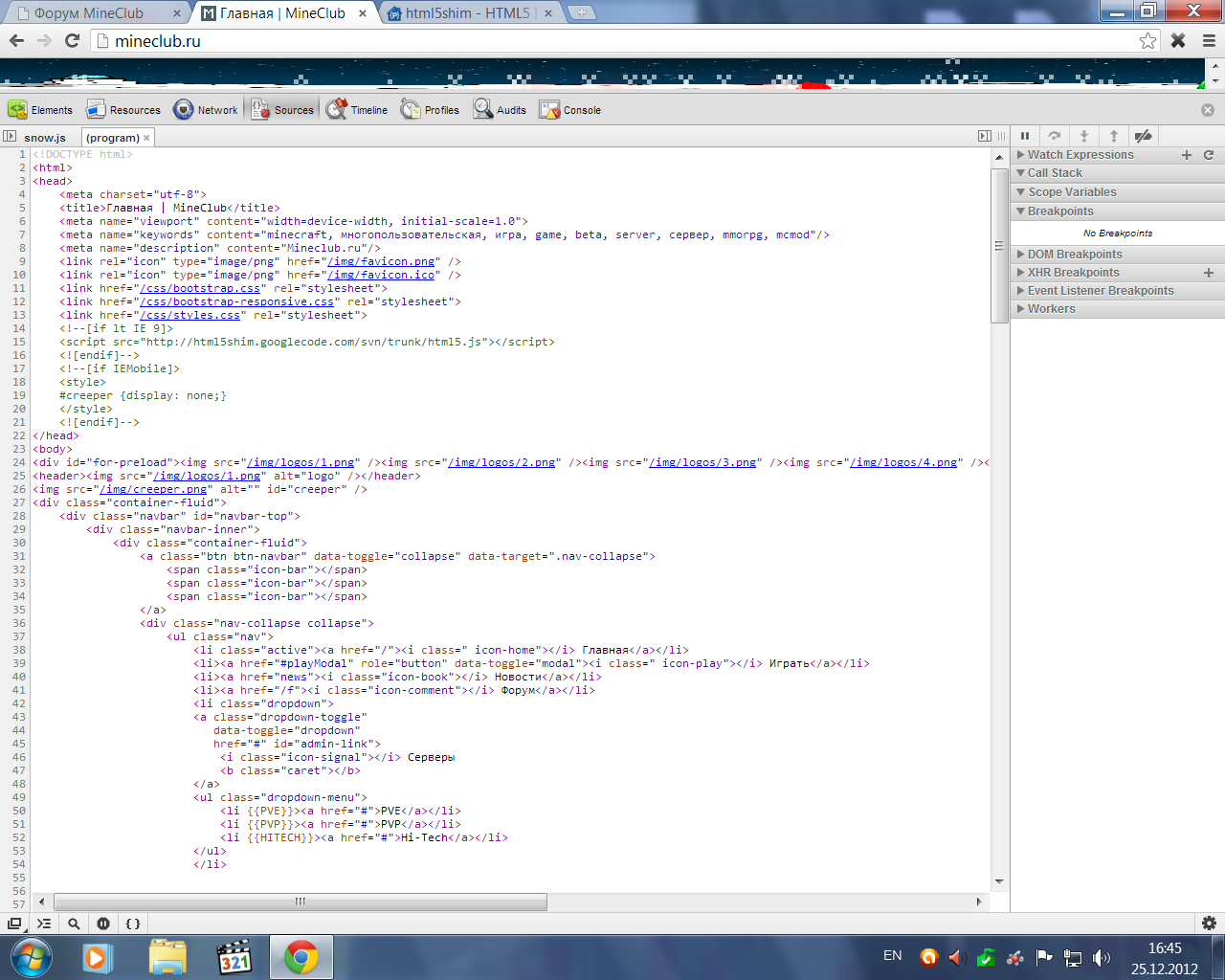Pause script execution
Screen dimensions: 1225x980
point(1025,136)
